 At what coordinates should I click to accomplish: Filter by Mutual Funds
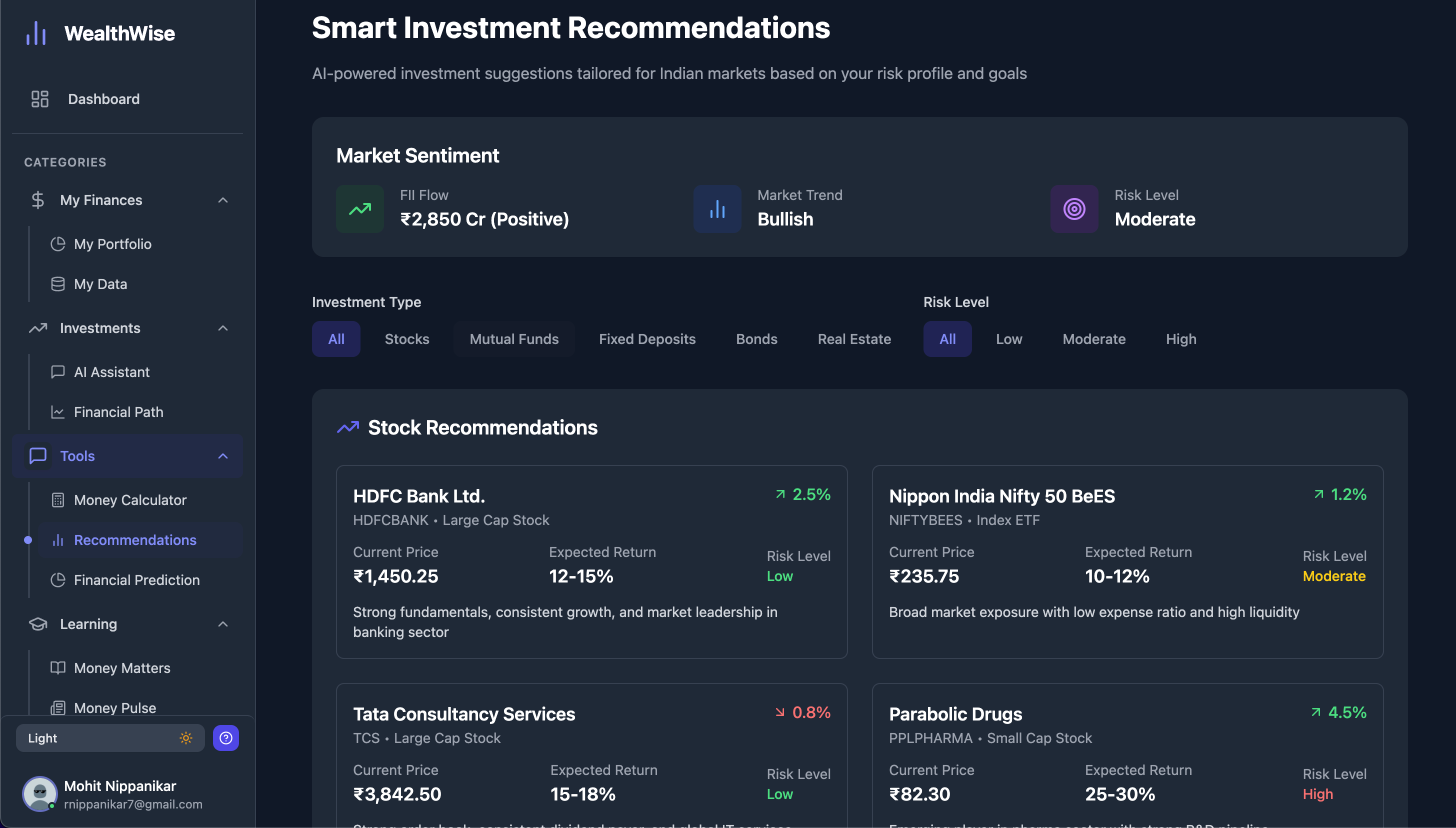(x=513, y=339)
